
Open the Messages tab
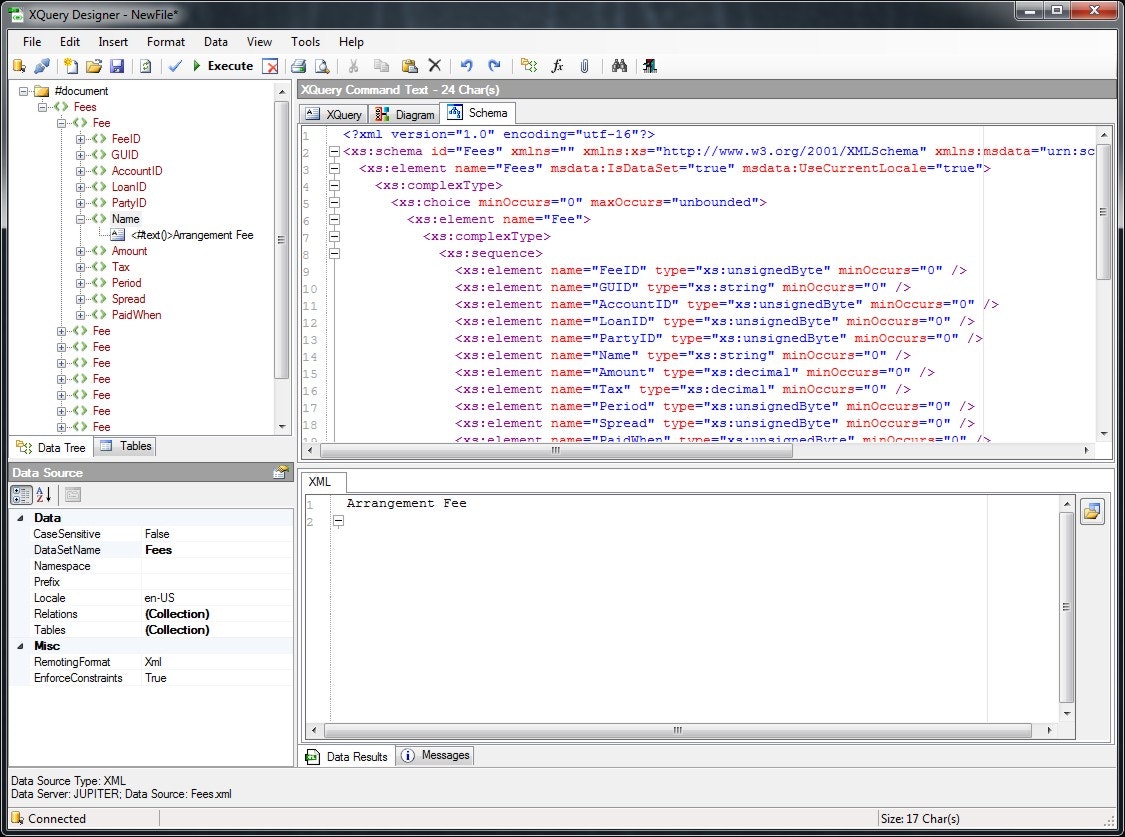(x=434, y=756)
